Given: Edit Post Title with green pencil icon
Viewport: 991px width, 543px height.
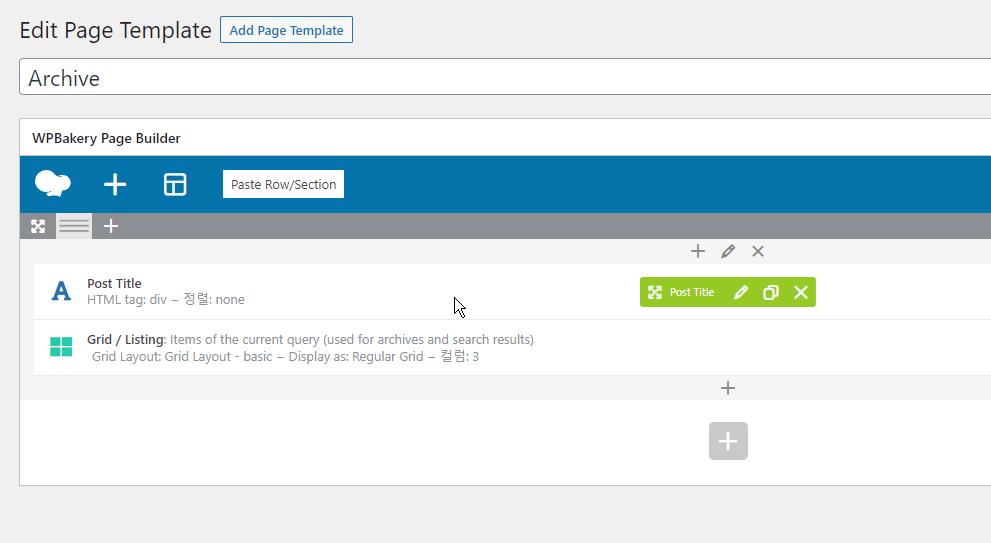Looking at the screenshot, I should [741, 292].
